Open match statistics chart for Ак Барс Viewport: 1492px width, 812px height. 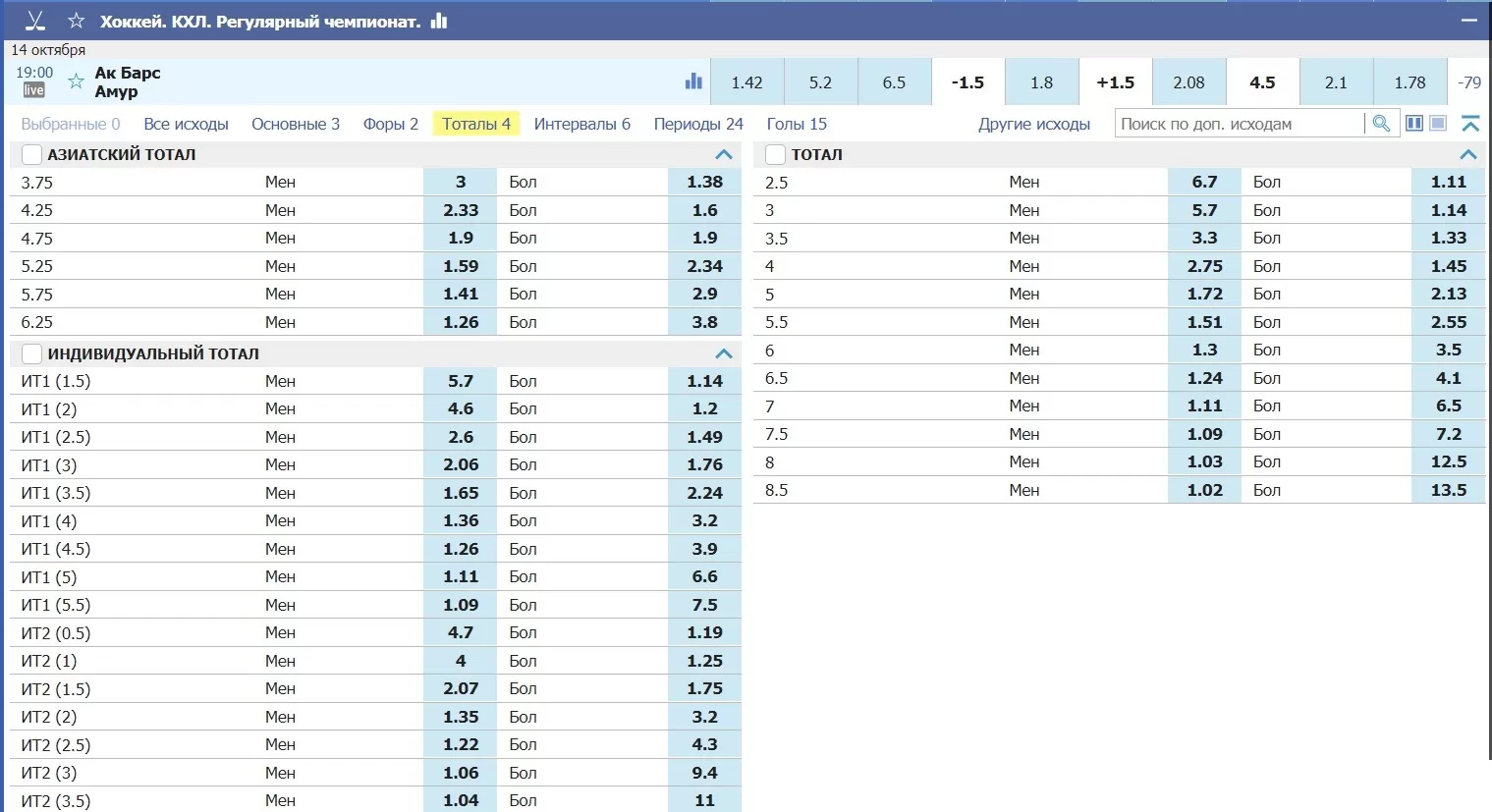click(x=693, y=81)
